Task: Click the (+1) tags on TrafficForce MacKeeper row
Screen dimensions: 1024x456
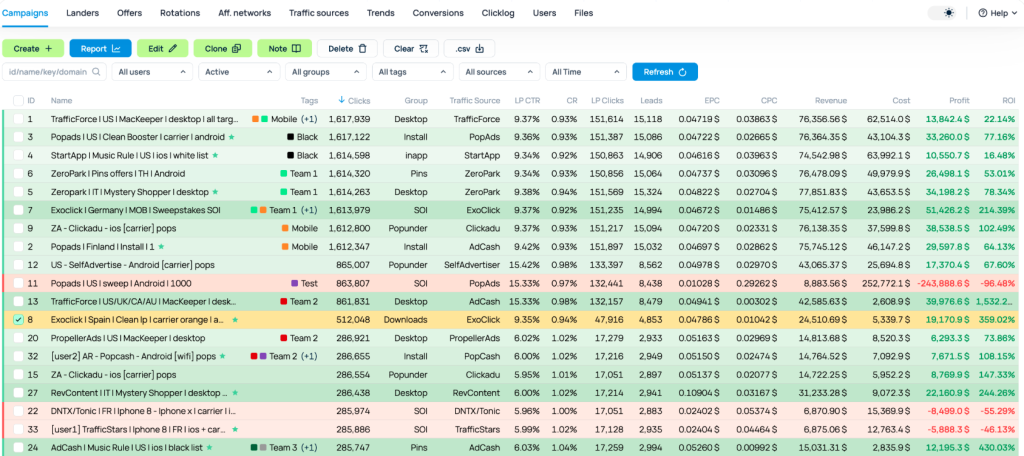Action: [x=310, y=119]
